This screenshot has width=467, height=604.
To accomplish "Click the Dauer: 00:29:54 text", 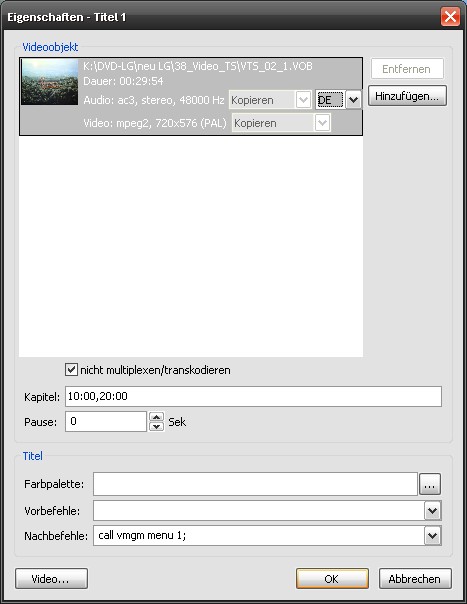I will 123,81.
